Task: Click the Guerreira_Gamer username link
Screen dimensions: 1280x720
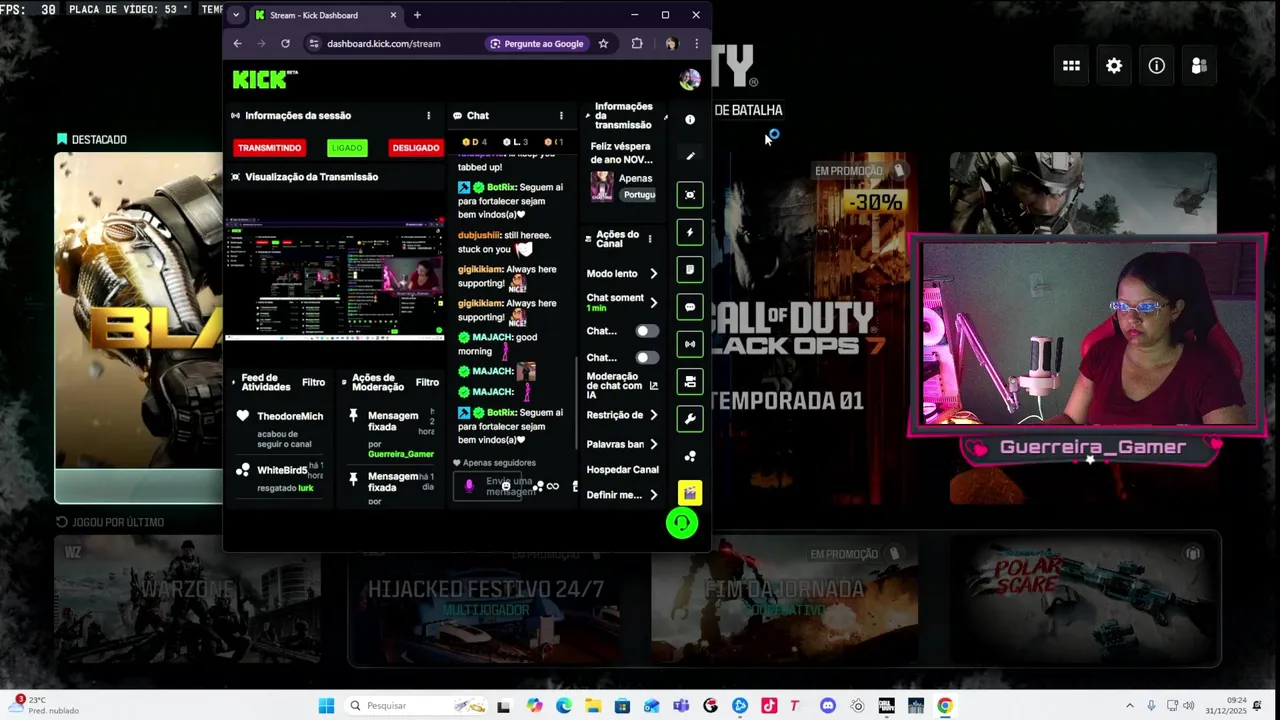Action: (401, 454)
